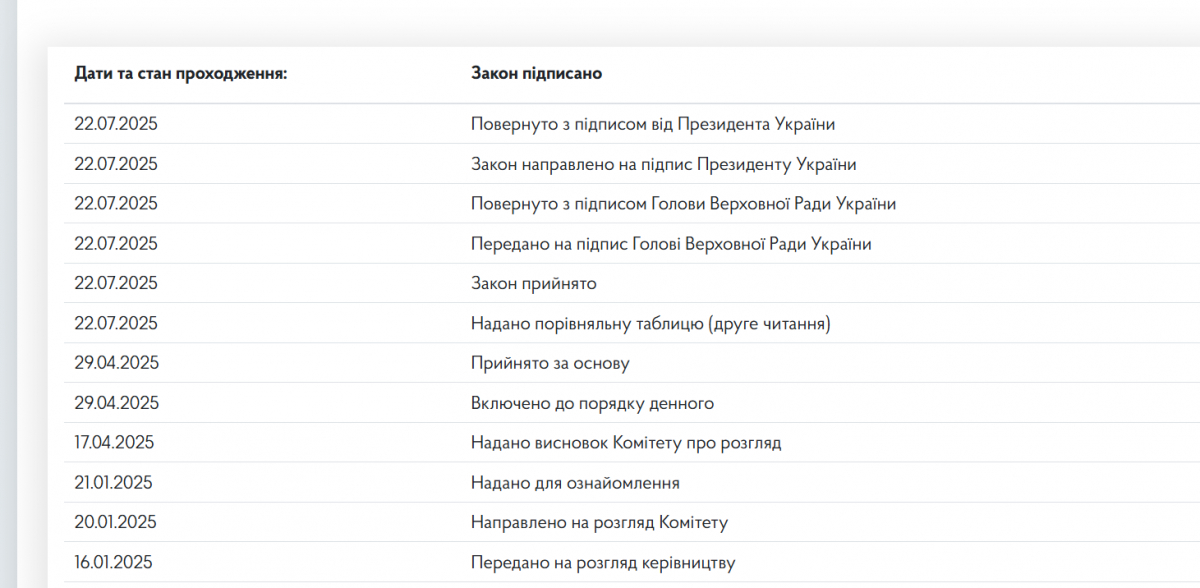
Task: Select the date 21.01.2025
Action: pos(113,483)
